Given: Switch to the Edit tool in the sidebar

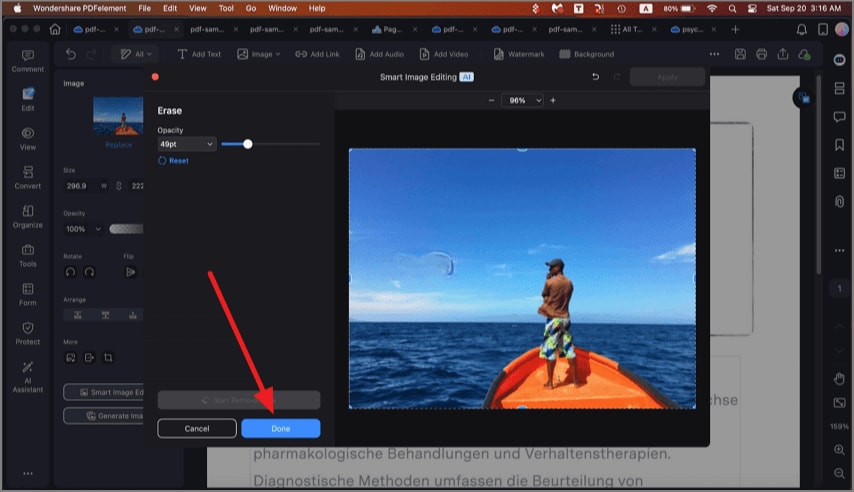Looking at the screenshot, I should (x=28, y=100).
